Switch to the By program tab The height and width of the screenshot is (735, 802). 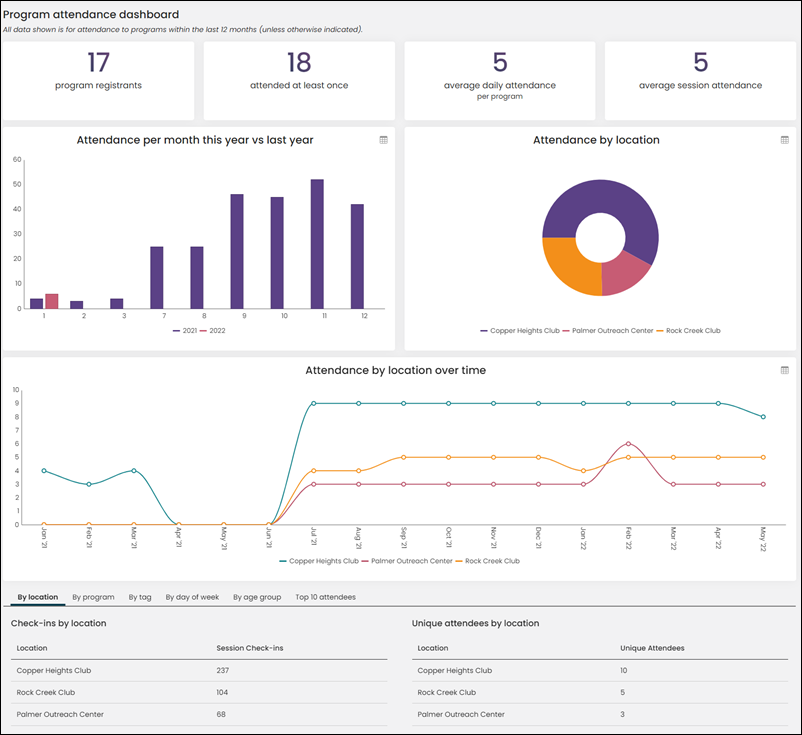93,597
